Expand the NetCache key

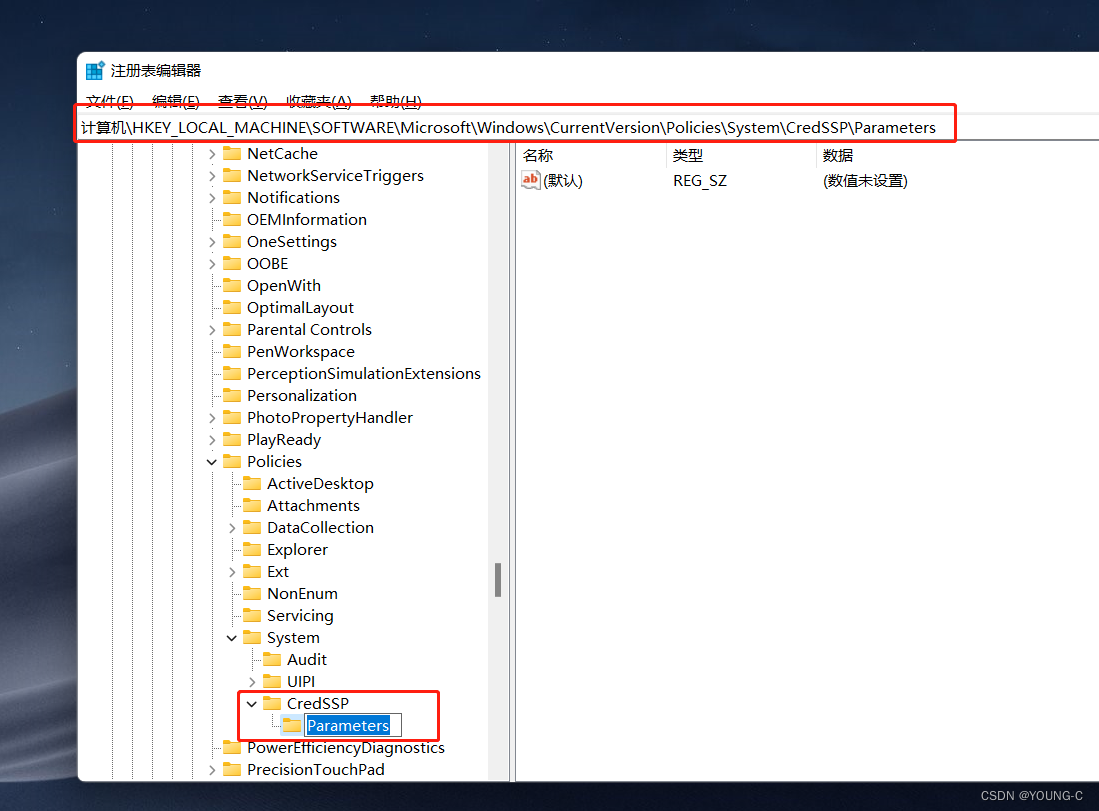[212, 154]
